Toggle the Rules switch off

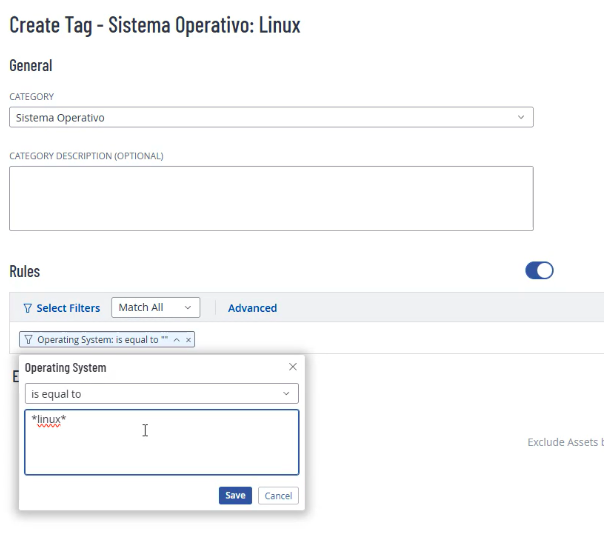coord(539,271)
